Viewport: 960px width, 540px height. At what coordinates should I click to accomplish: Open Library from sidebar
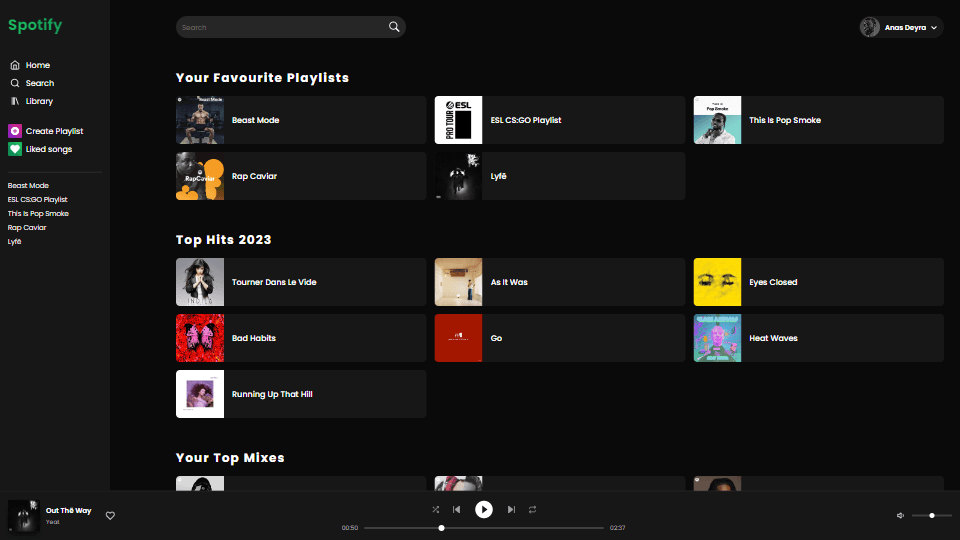39,101
